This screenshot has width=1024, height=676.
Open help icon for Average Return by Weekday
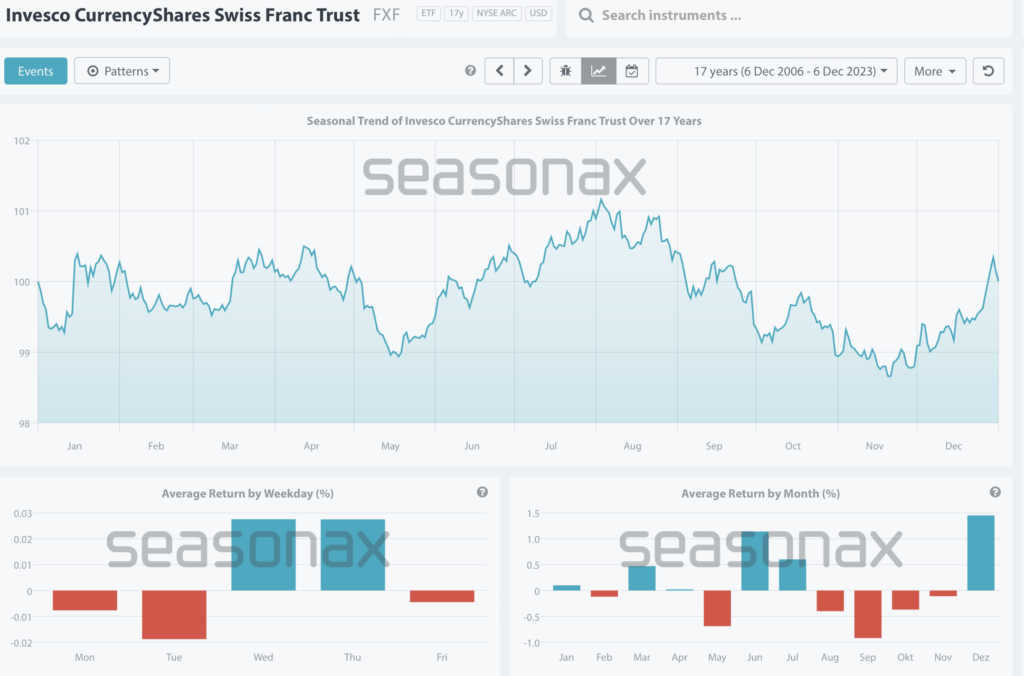tap(482, 492)
